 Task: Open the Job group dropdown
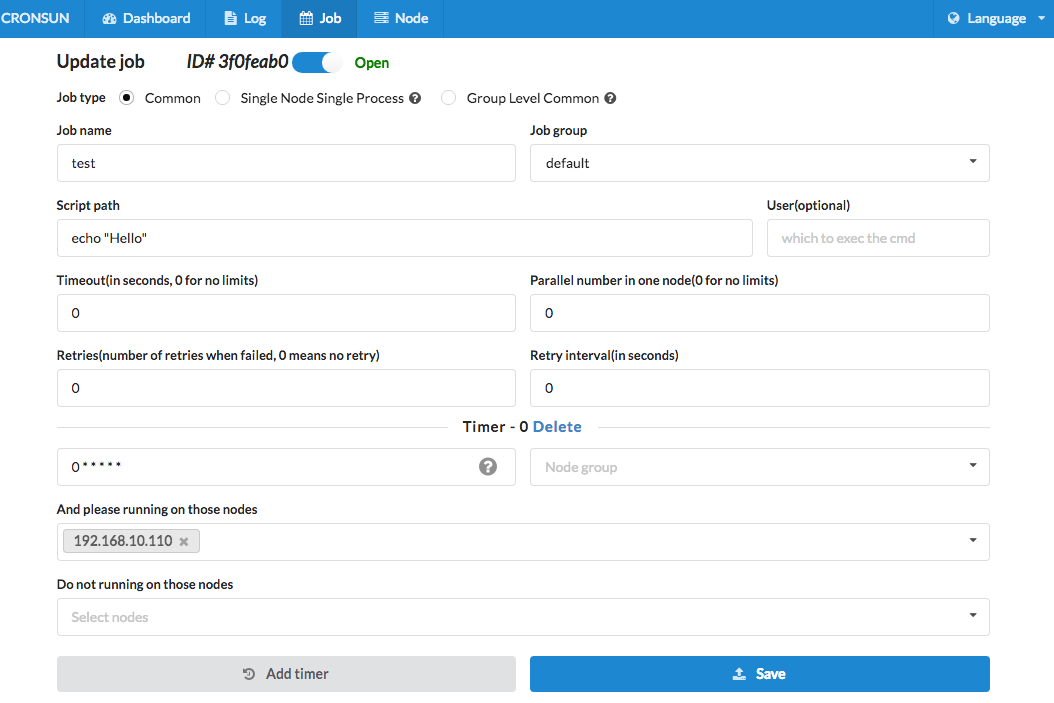pos(760,163)
